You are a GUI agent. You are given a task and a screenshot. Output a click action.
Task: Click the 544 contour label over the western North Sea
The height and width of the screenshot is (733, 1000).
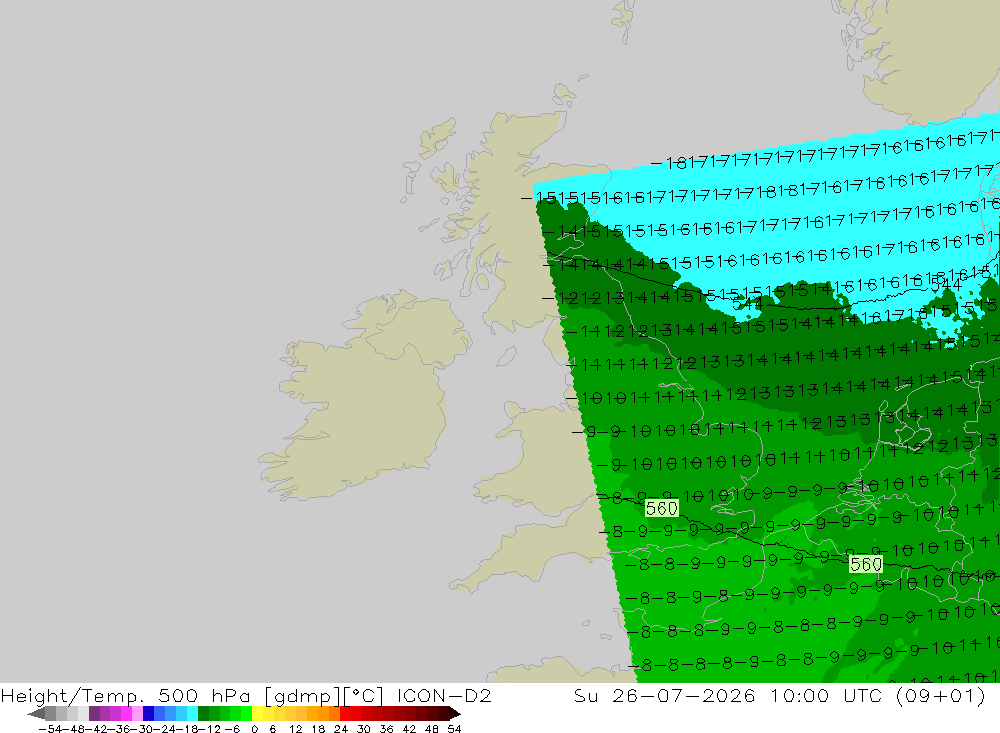tap(747, 303)
